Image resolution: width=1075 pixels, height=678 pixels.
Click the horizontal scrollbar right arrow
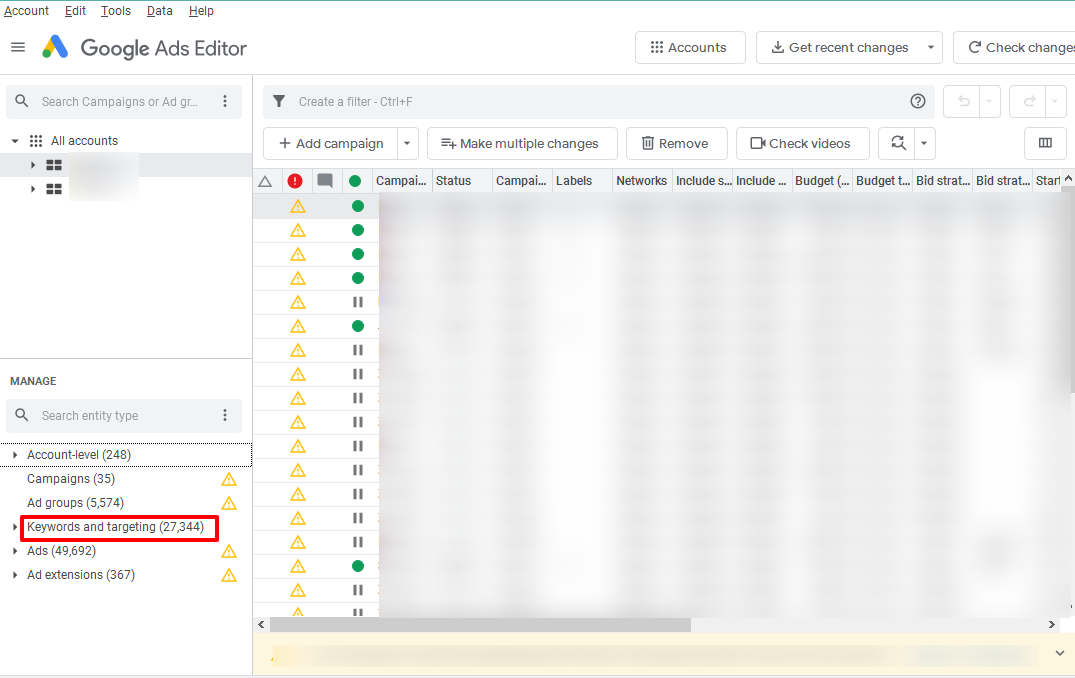pos(1052,625)
